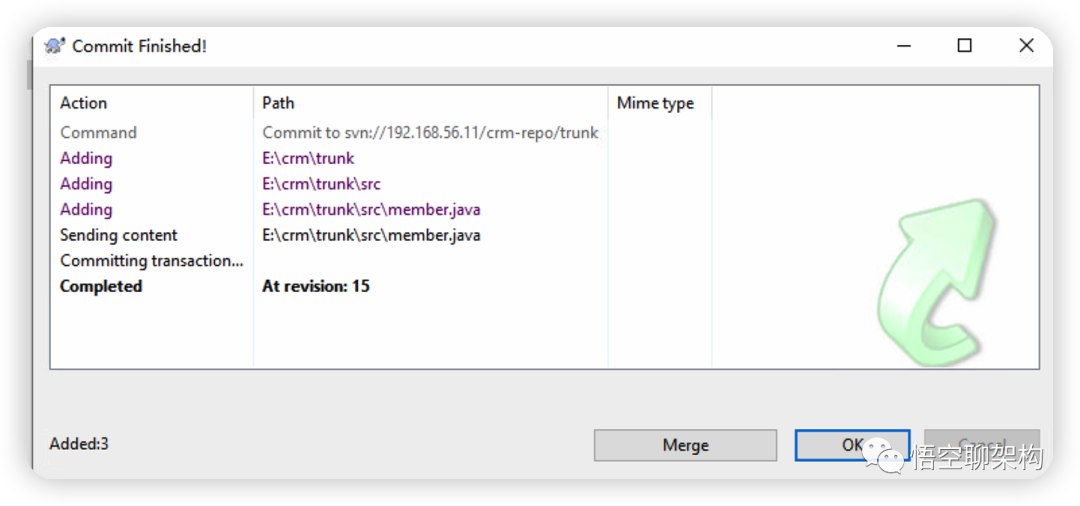Viewport: 1080px width, 506px height.
Task: Select the Completed row
Action: 101,287
